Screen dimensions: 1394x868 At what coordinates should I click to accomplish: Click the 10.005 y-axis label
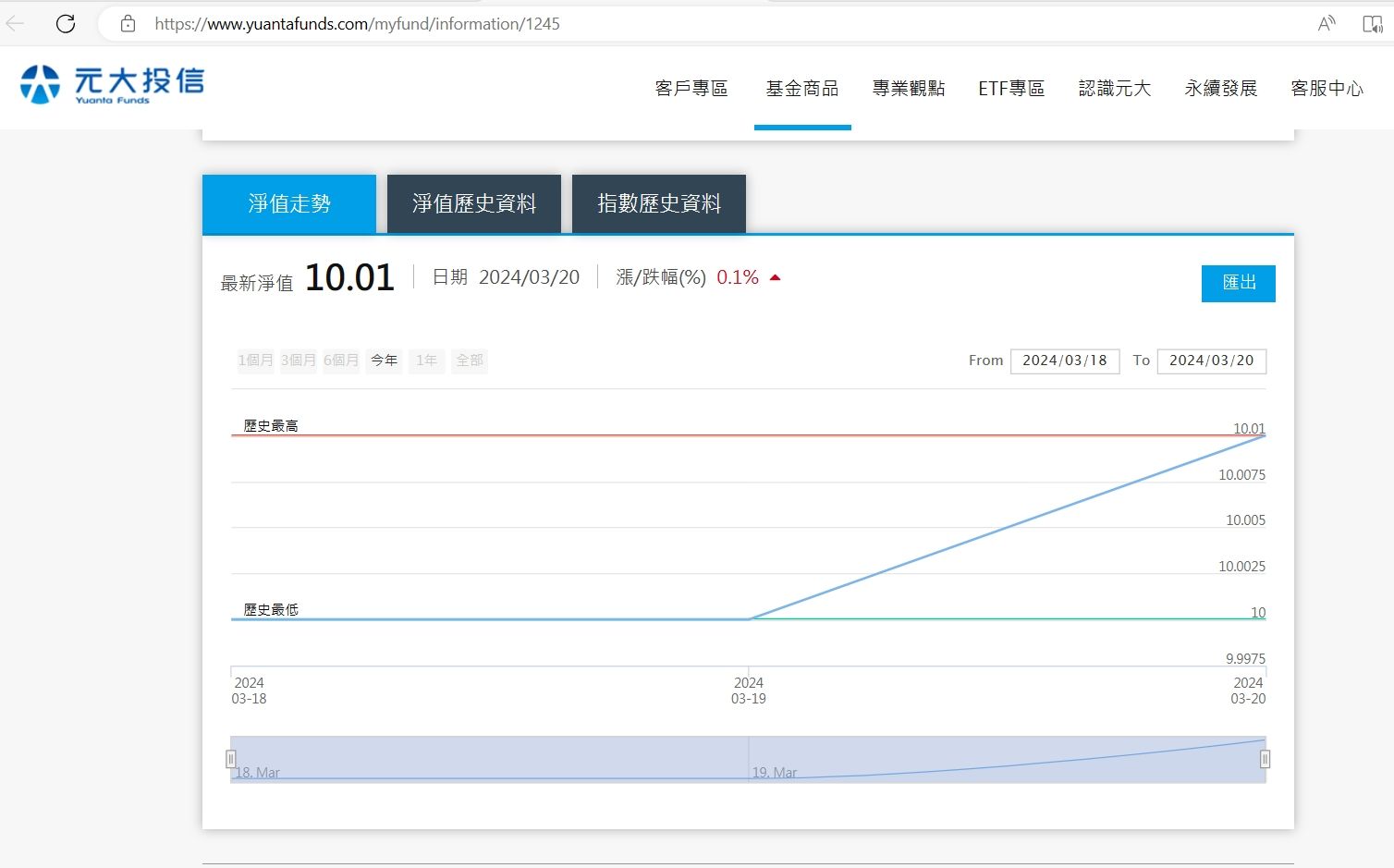(x=1245, y=520)
